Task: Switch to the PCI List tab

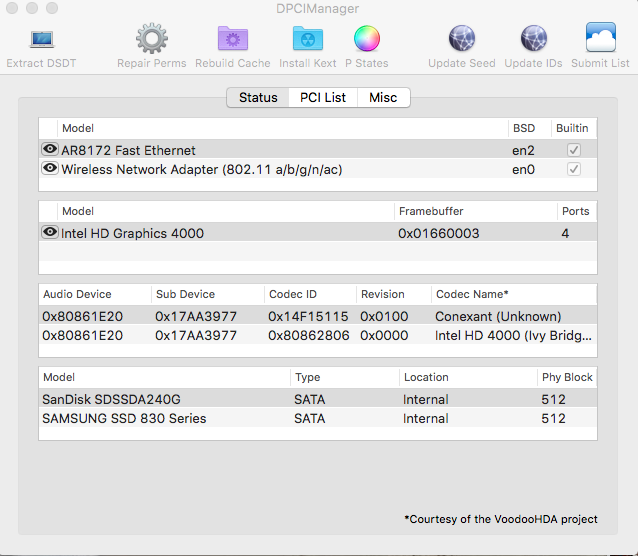Action: tap(323, 97)
